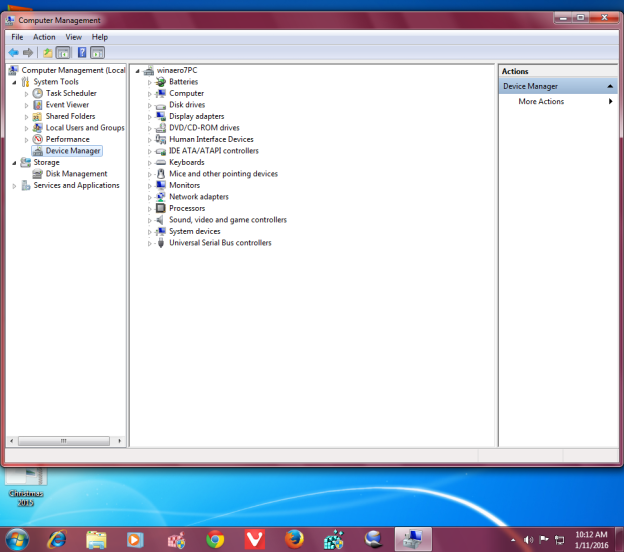Expand the Performance node

27,140
